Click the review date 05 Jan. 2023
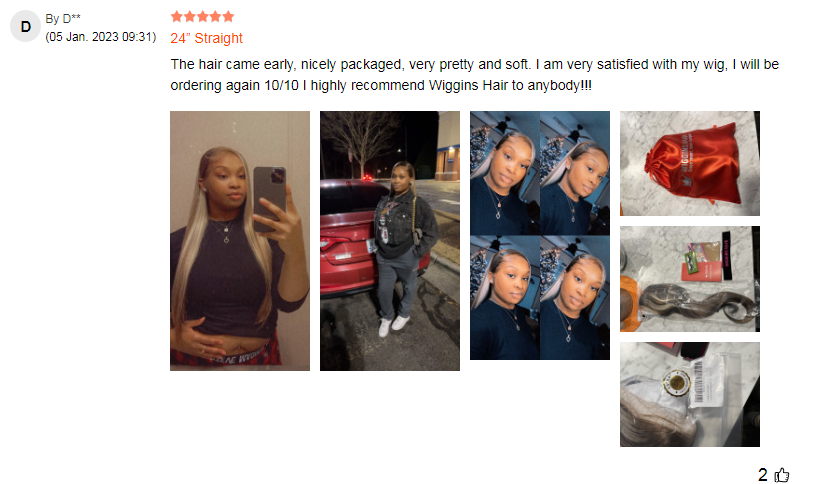828x484 pixels. pos(100,37)
